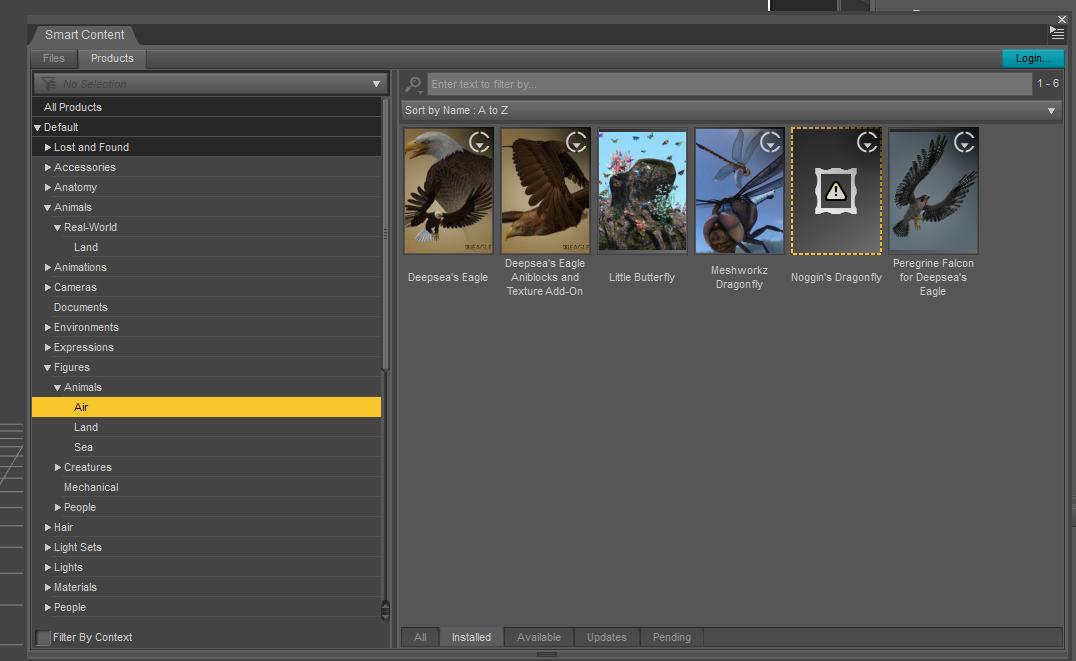
Task: Expand the Hair category
Action: click(48, 528)
